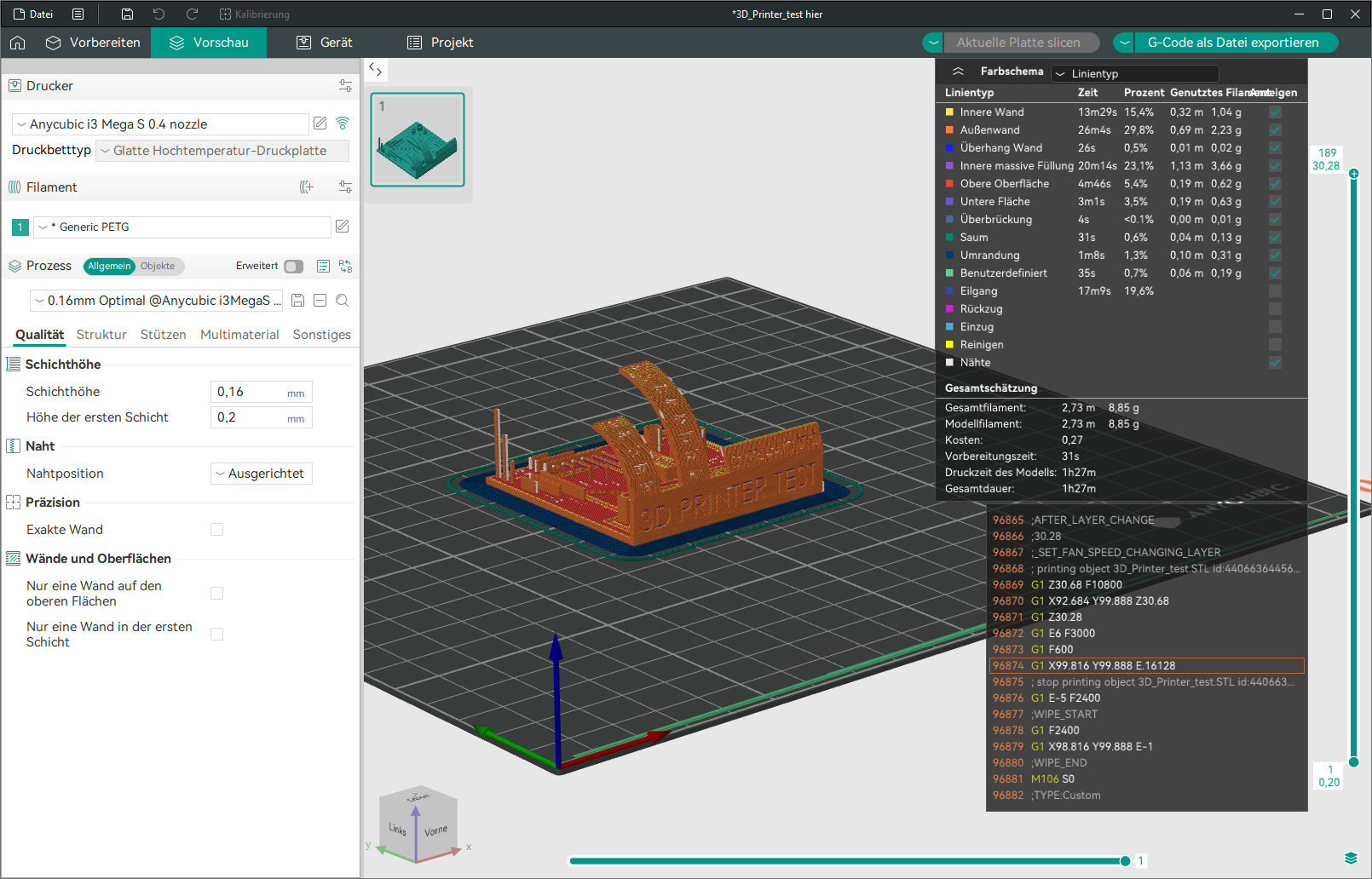This screenshot has height=879, width=1372.
Task: Click G-Code als Datei exportieren button
Action: coord(1232,43)
